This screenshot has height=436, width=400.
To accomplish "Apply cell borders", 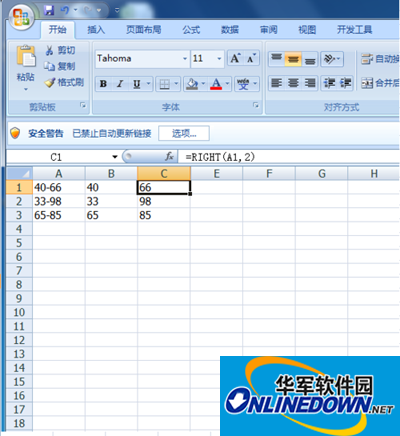I will click(x=164, y=84).
